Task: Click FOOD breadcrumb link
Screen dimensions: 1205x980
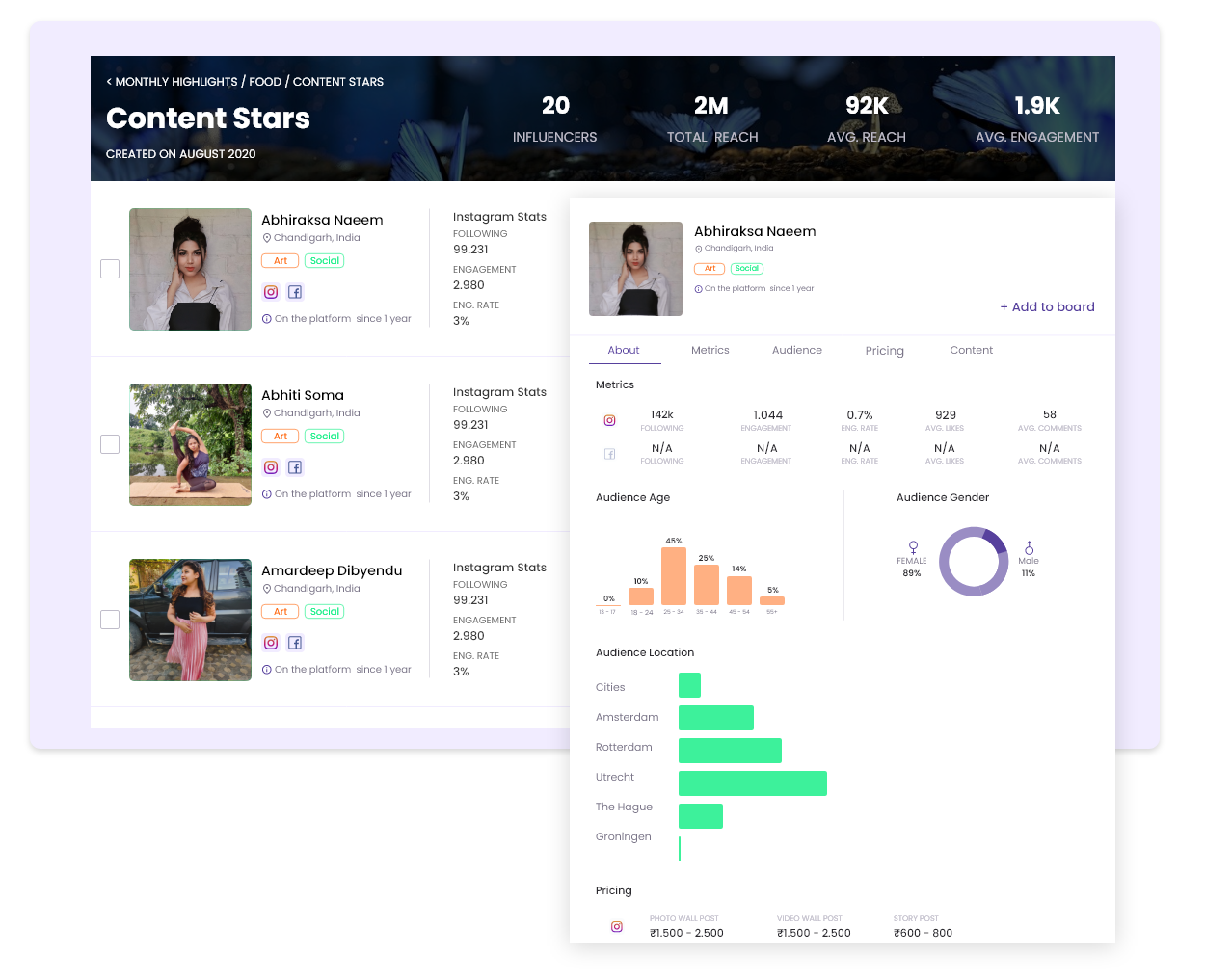Action: [x=265, y=82]
